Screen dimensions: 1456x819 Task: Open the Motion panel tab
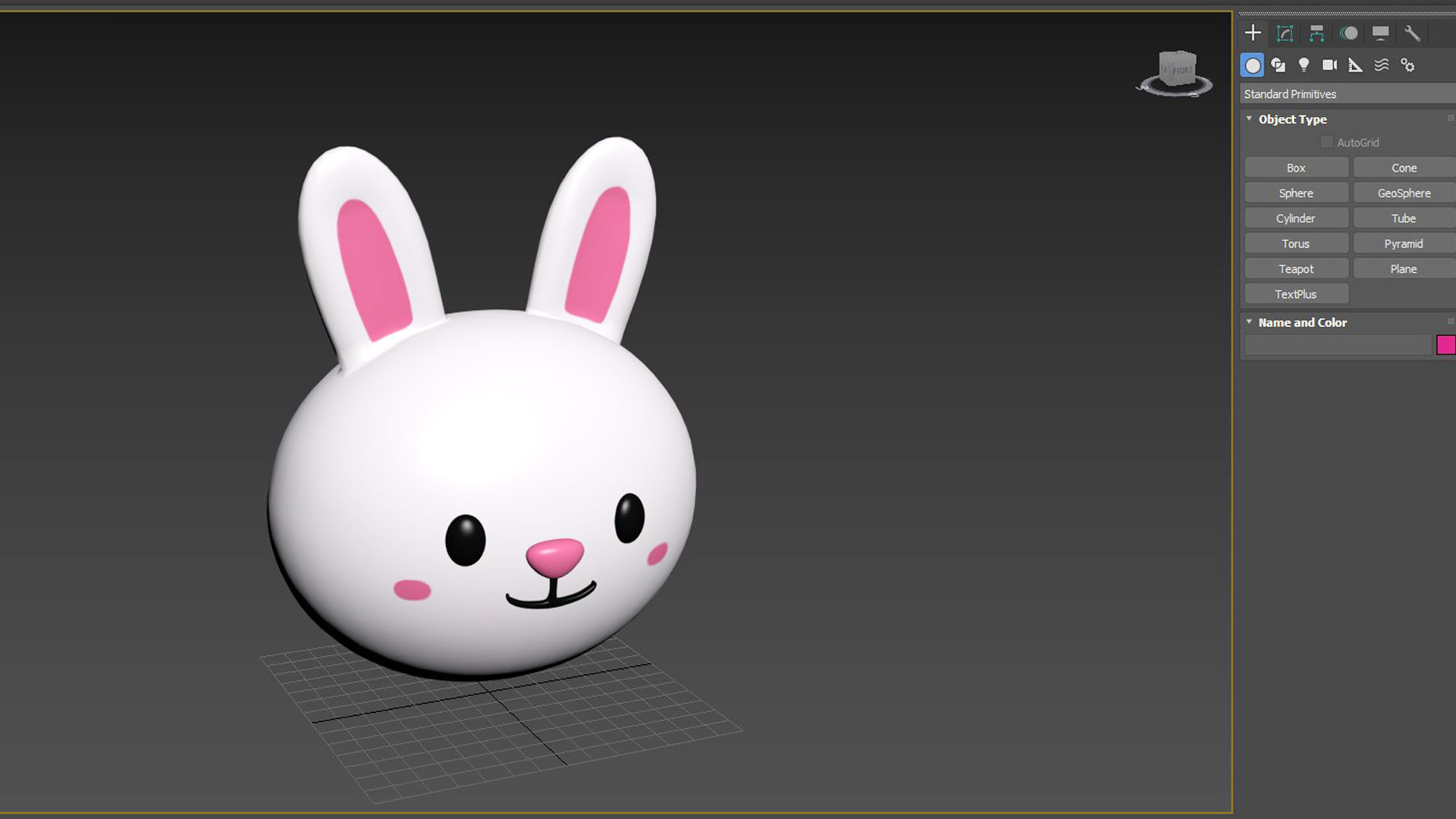pos(1348,33)
